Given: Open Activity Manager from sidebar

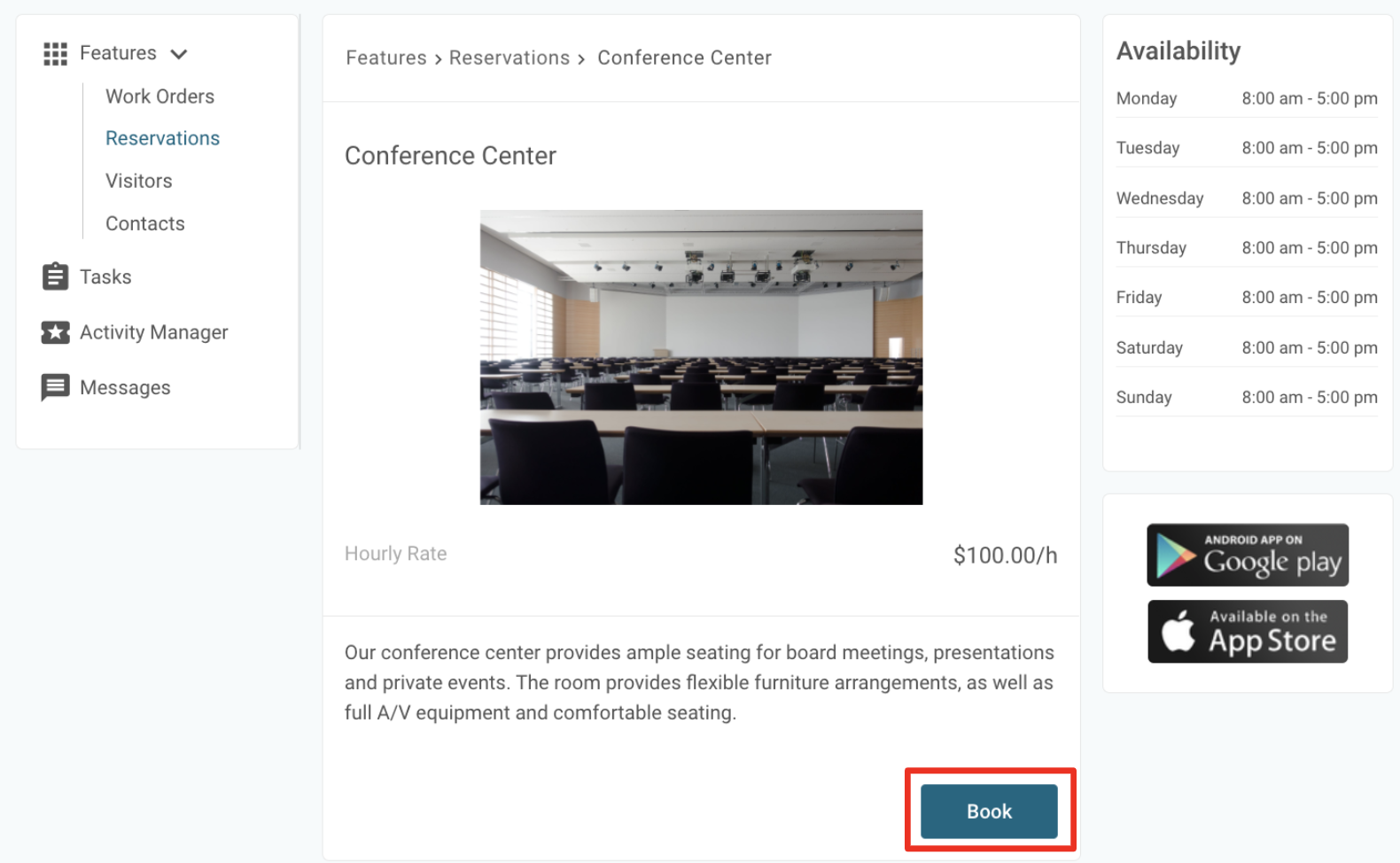Looking at the screenshot, I should pyautogui.click(x=153, y=332).
